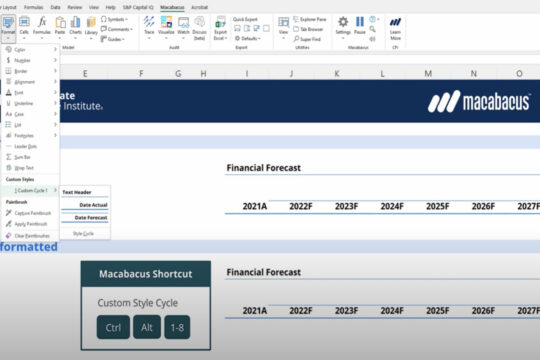Image resolution: width=540 pixels, height=360 pixels.
Task: Open the Underline submenu entry
Action: (x=30, y=103)
